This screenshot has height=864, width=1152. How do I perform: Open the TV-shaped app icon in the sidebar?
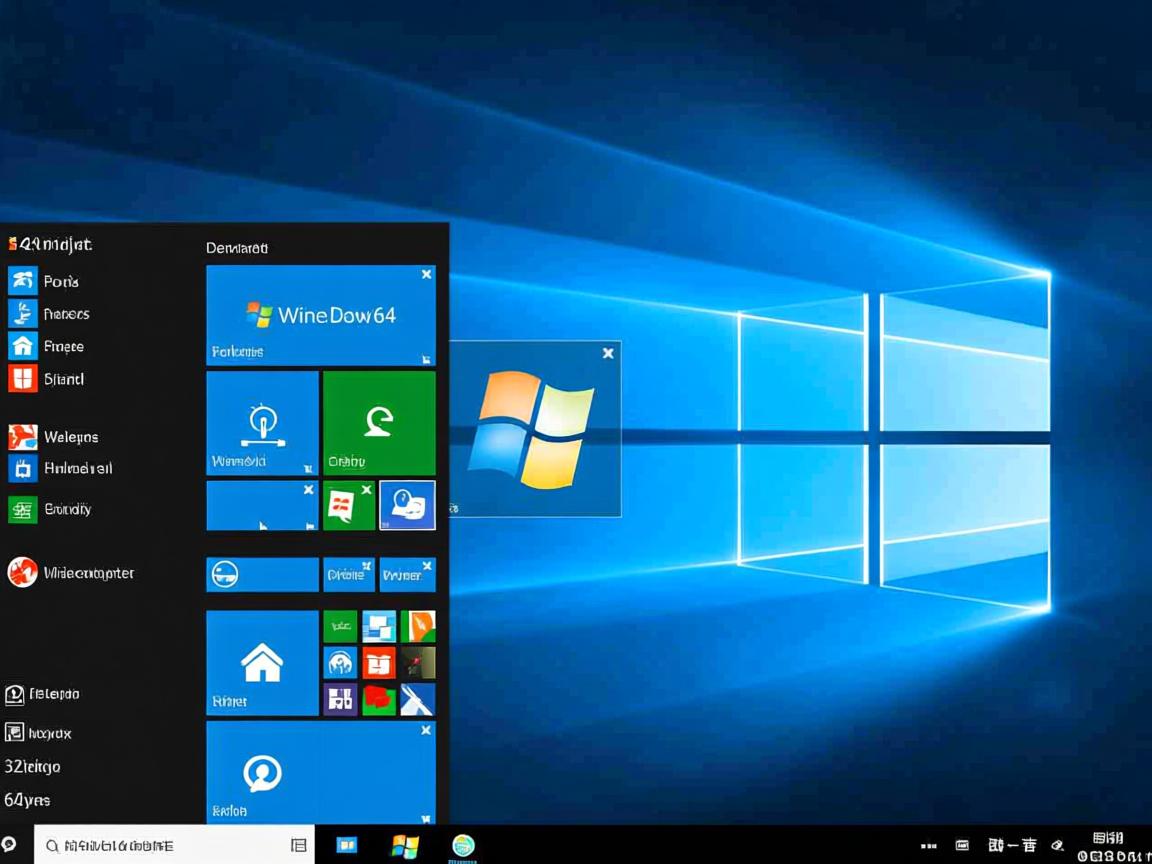tap(22, 468)
